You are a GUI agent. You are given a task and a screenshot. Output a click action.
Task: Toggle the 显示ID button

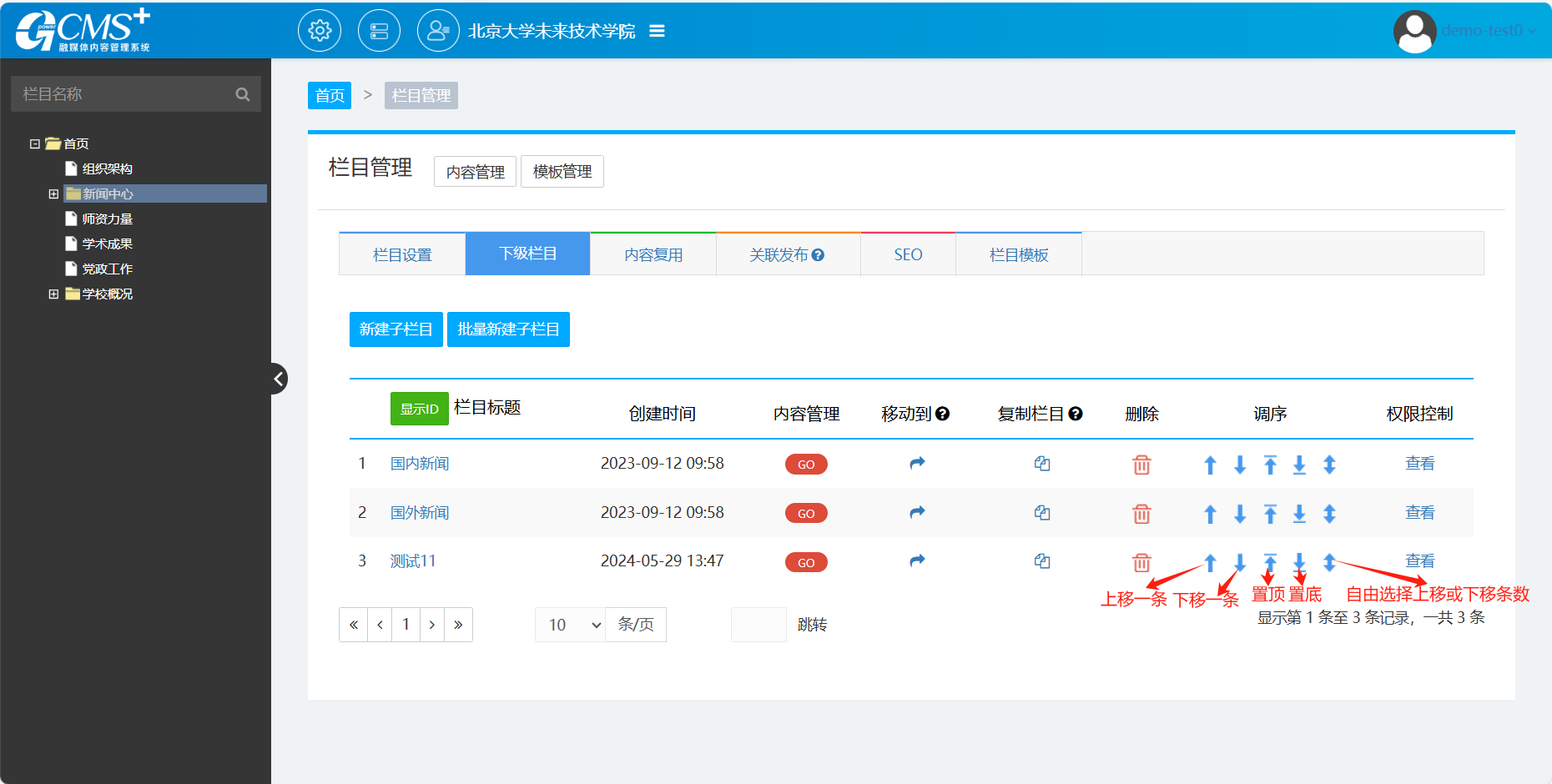coord(419,409)
